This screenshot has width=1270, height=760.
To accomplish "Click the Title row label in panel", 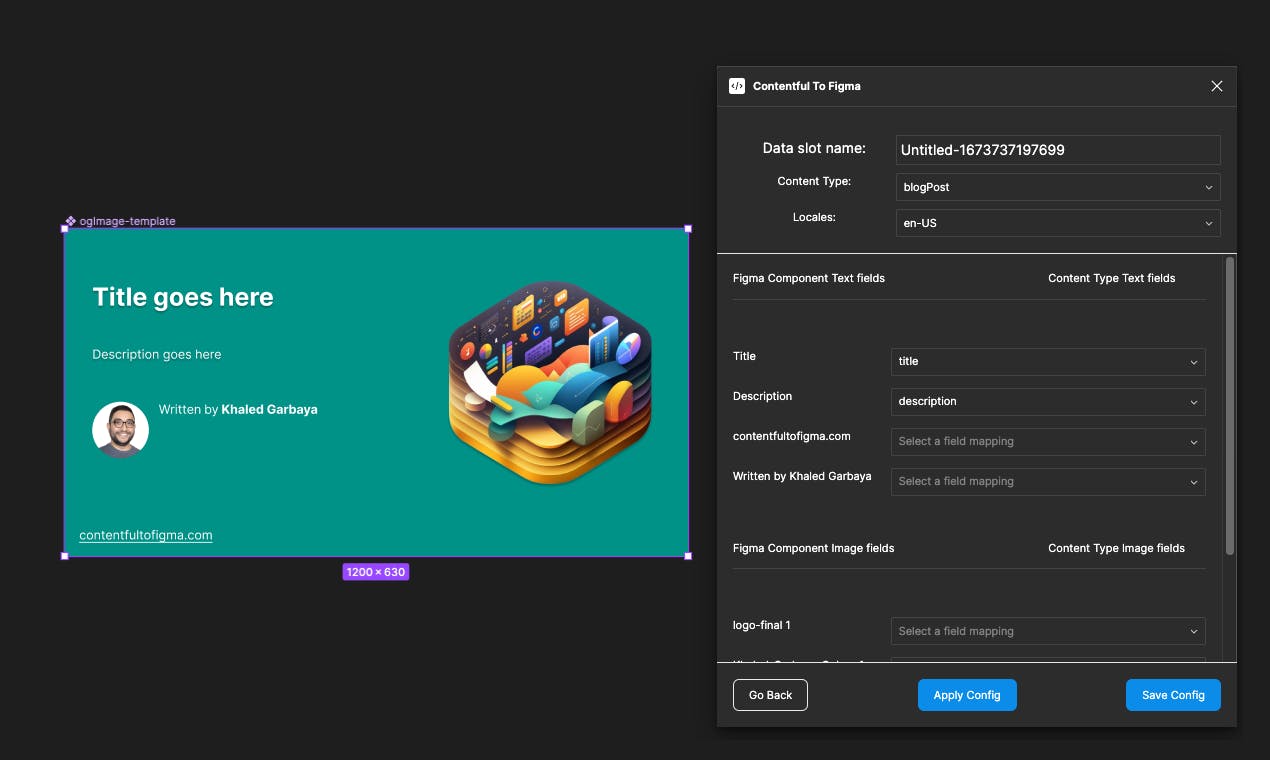I will [x=744, y=356].
